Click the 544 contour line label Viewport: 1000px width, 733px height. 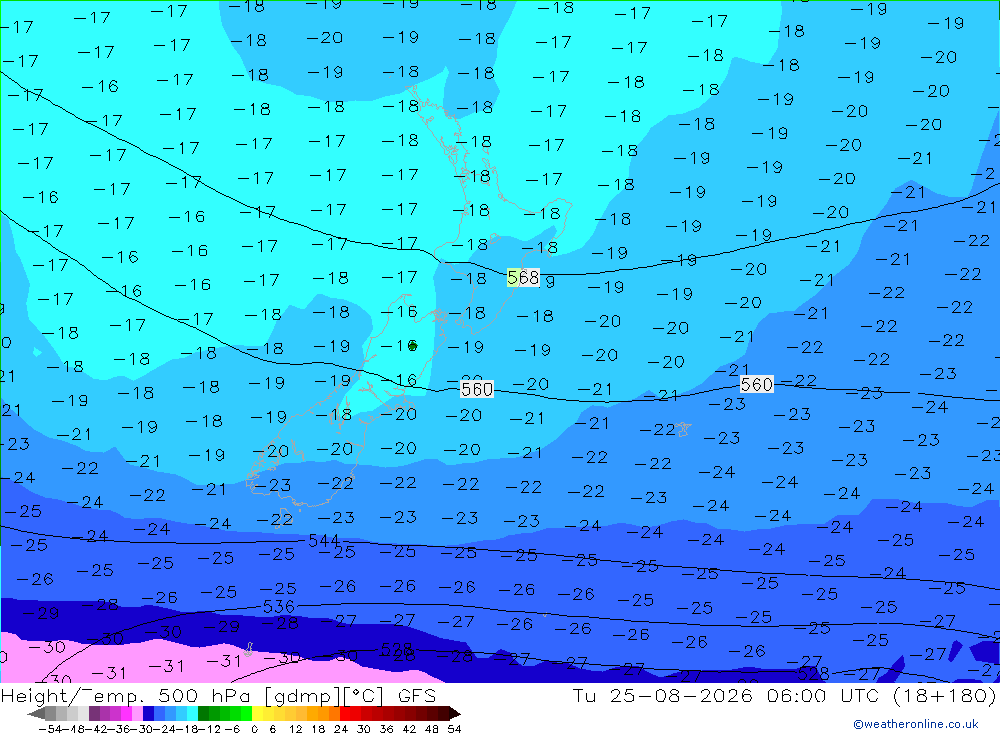click(x=324, y=541)
